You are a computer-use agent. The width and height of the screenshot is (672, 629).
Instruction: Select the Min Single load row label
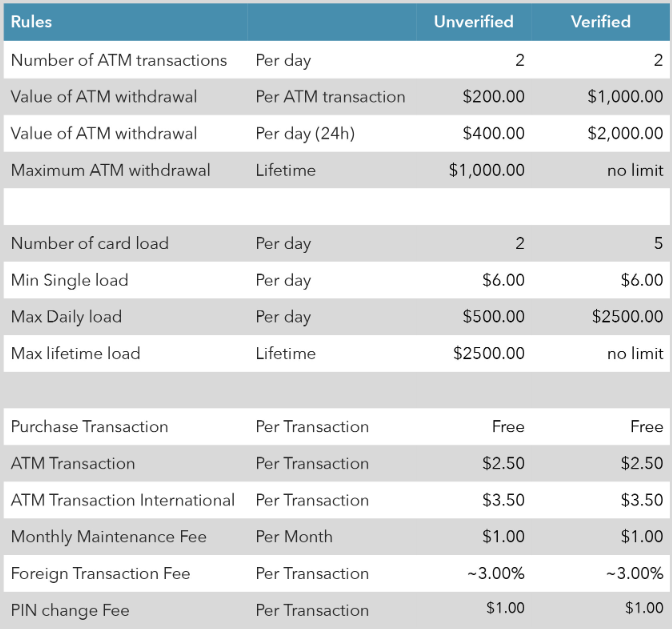pyautogui.click(x=69, y=280)
